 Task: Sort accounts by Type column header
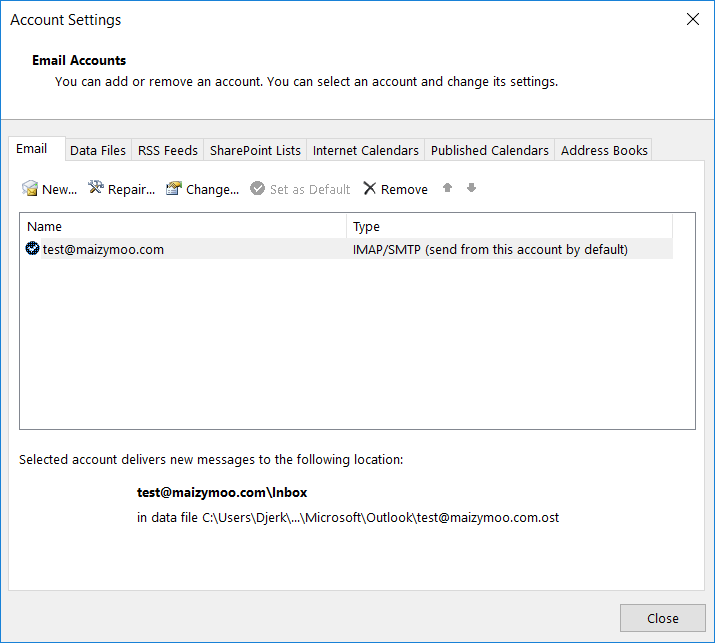tap(509, 227)
